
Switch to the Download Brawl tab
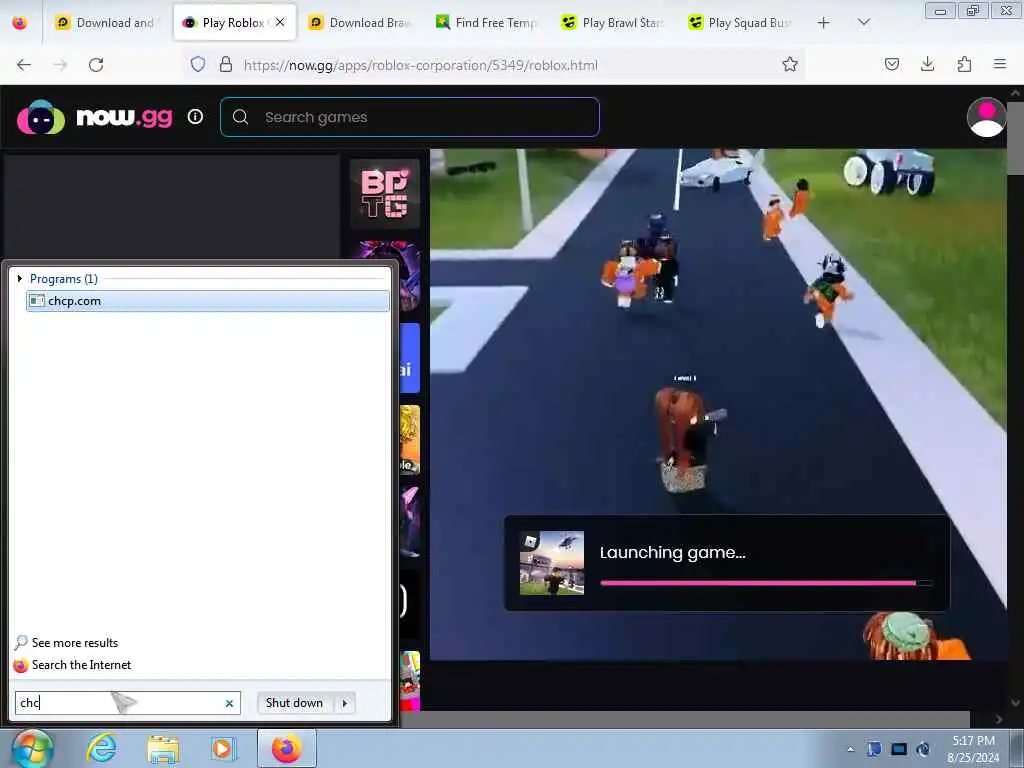[362, 23]
